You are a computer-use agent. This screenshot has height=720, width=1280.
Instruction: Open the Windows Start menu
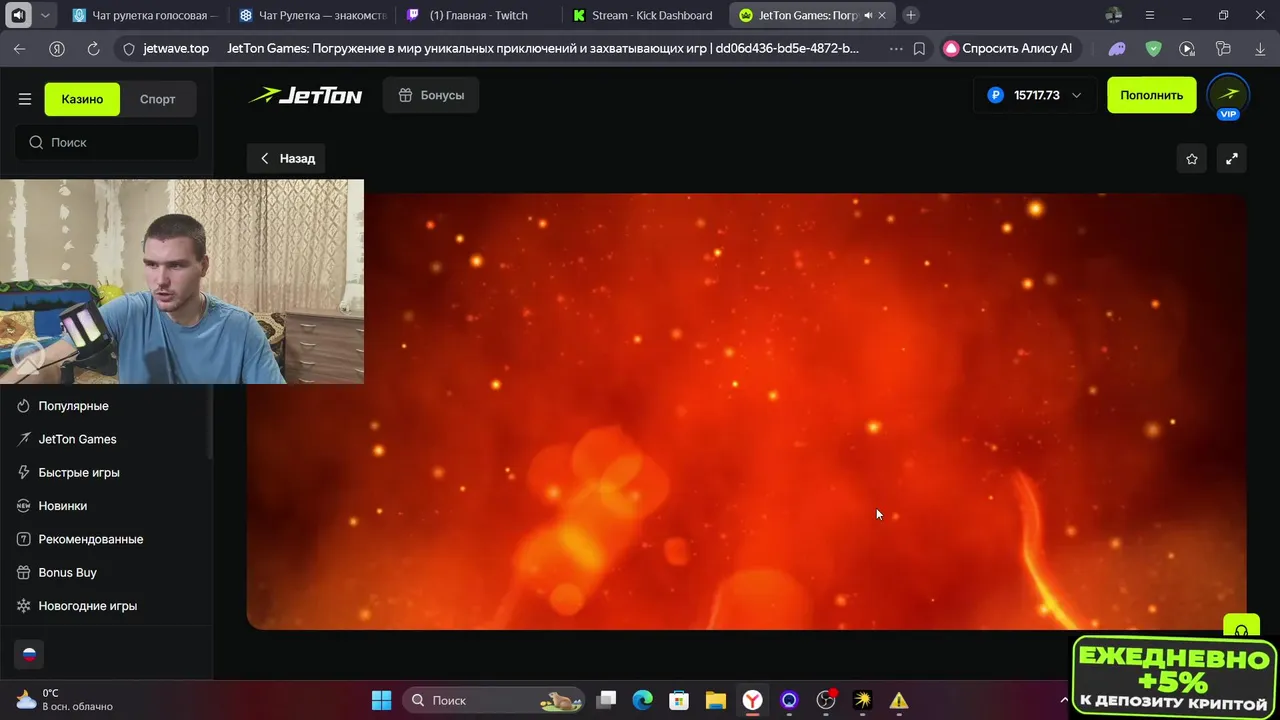382,700
